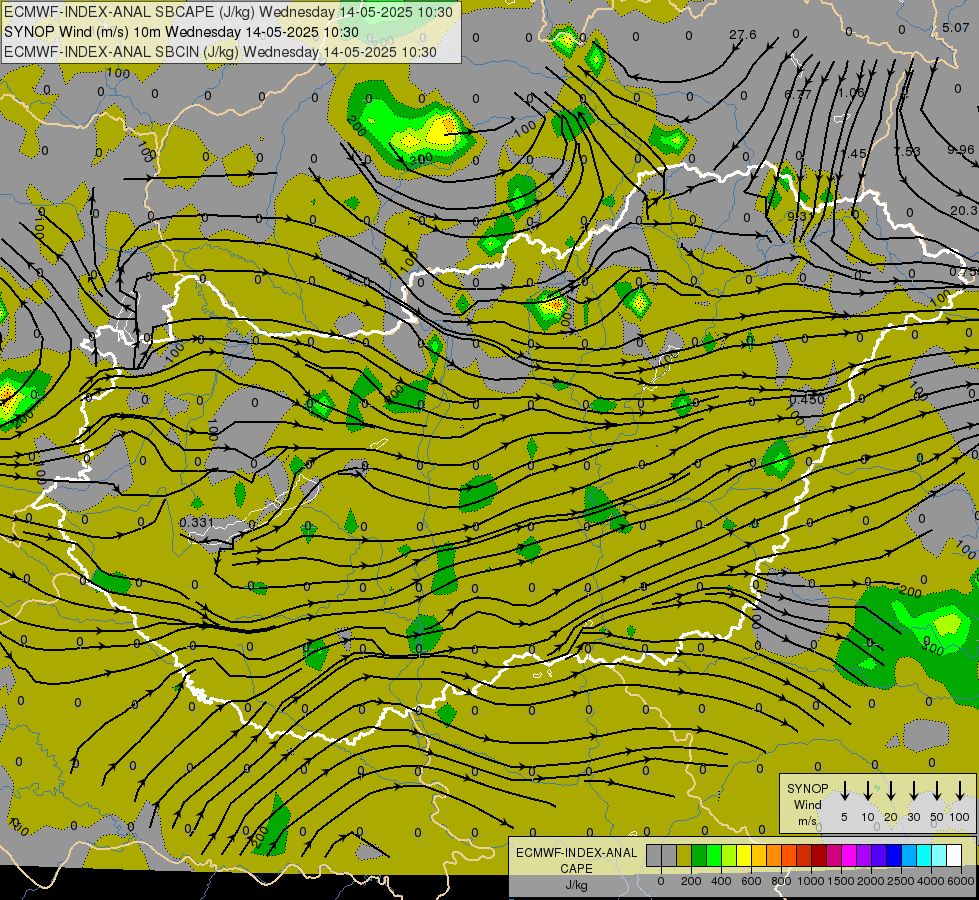
Task: Select the dark green swatch in CAPE color bar
Action: coord(699,855)
